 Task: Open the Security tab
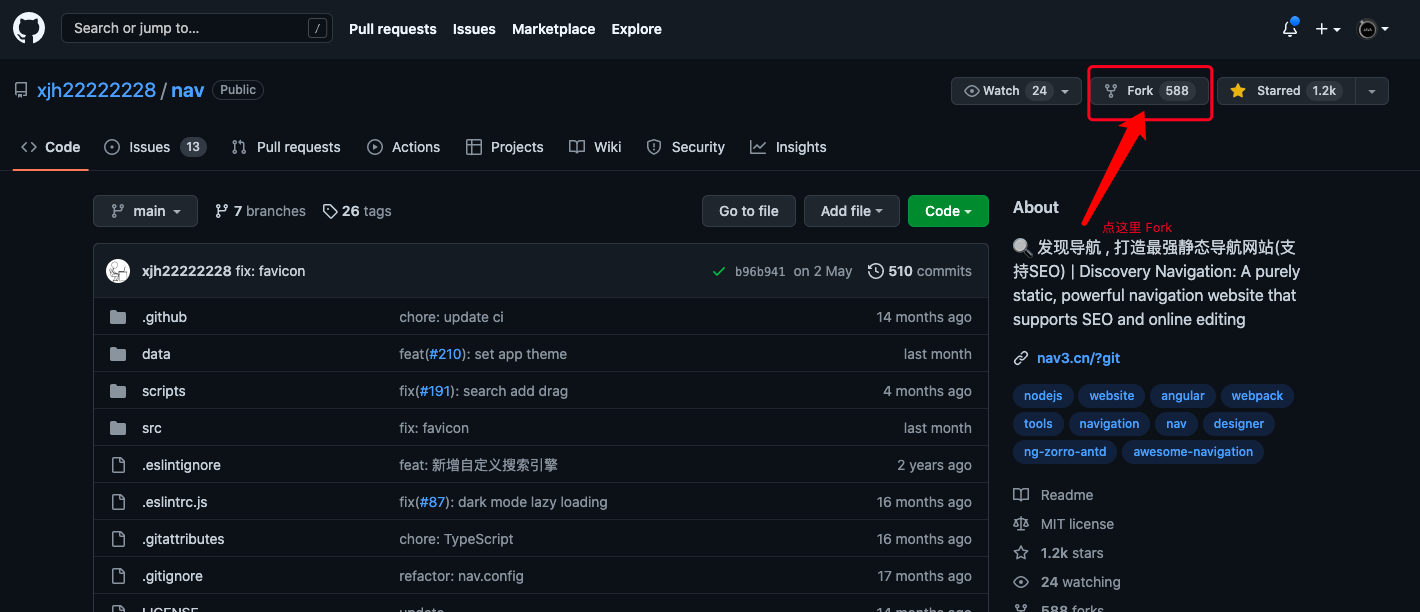click(686, 147)
